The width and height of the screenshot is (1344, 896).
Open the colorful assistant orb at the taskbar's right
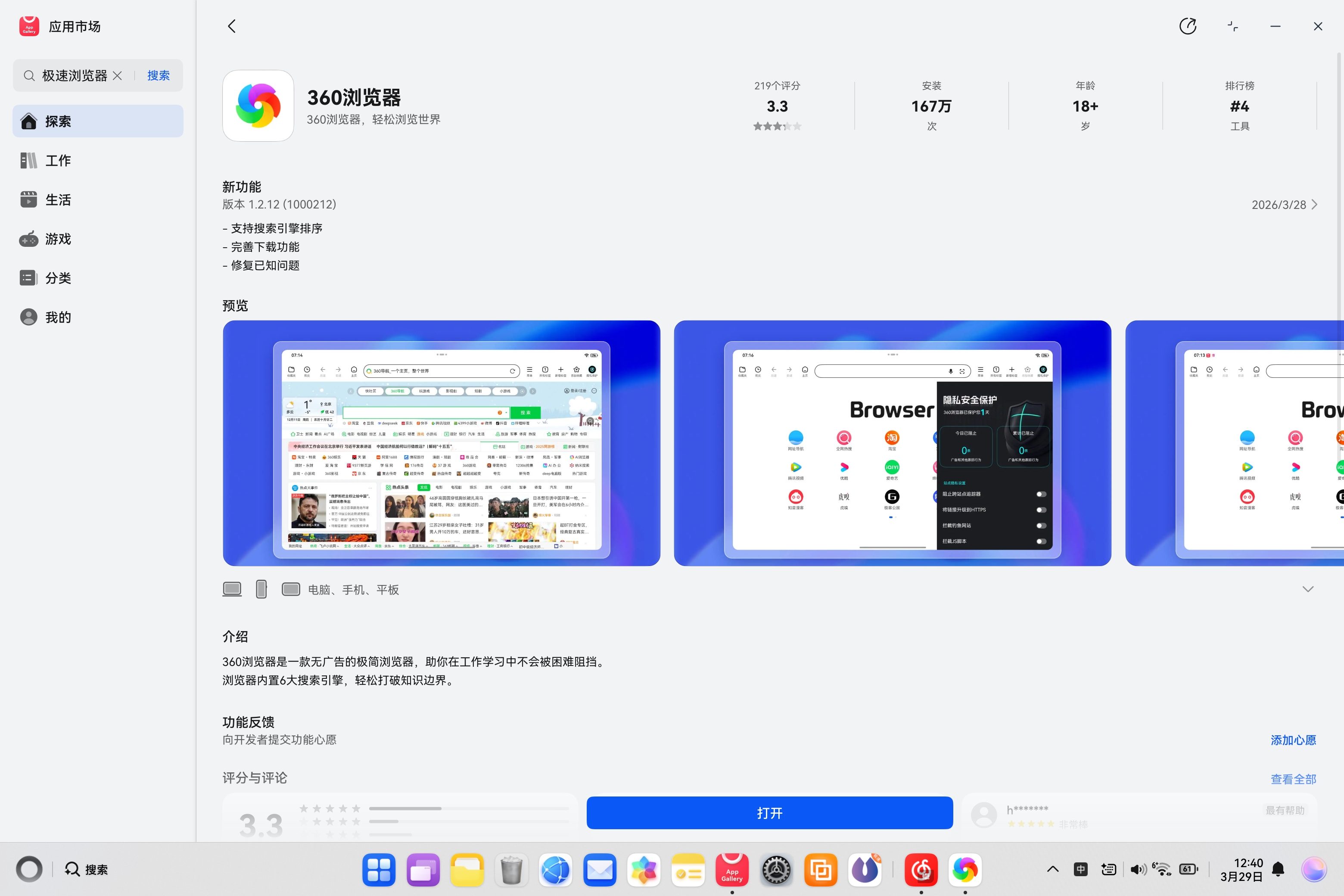coord(1314,870)
